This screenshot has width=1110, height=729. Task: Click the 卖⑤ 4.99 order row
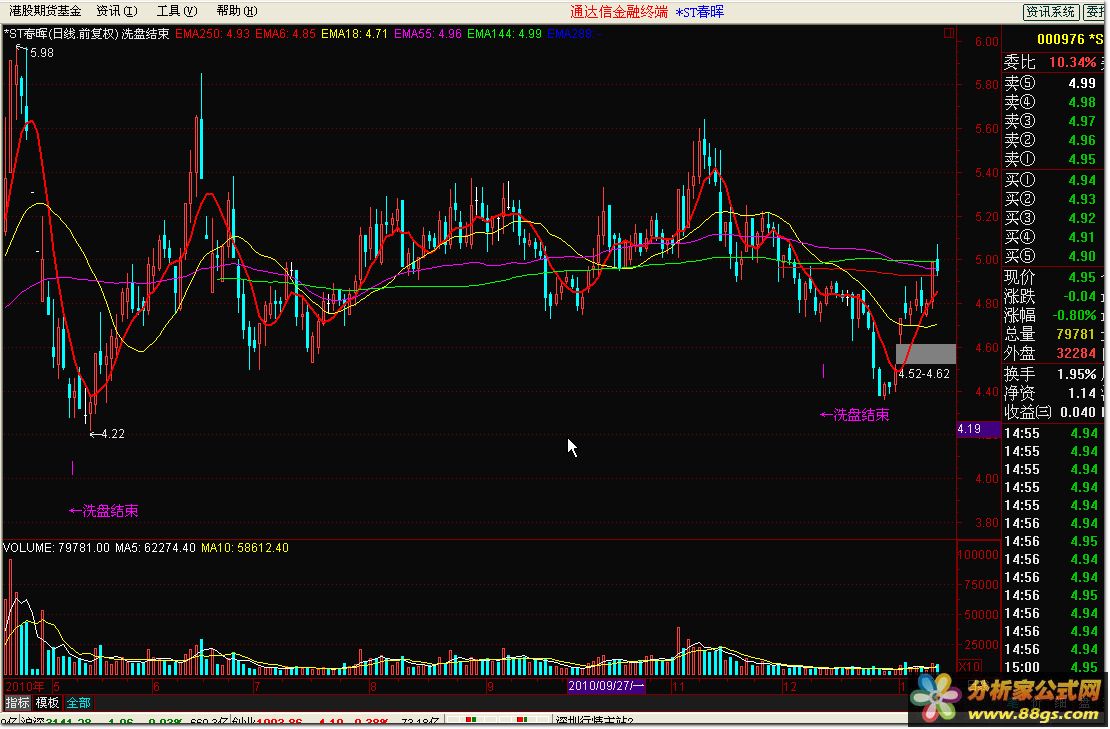[x=1053, y=83]
